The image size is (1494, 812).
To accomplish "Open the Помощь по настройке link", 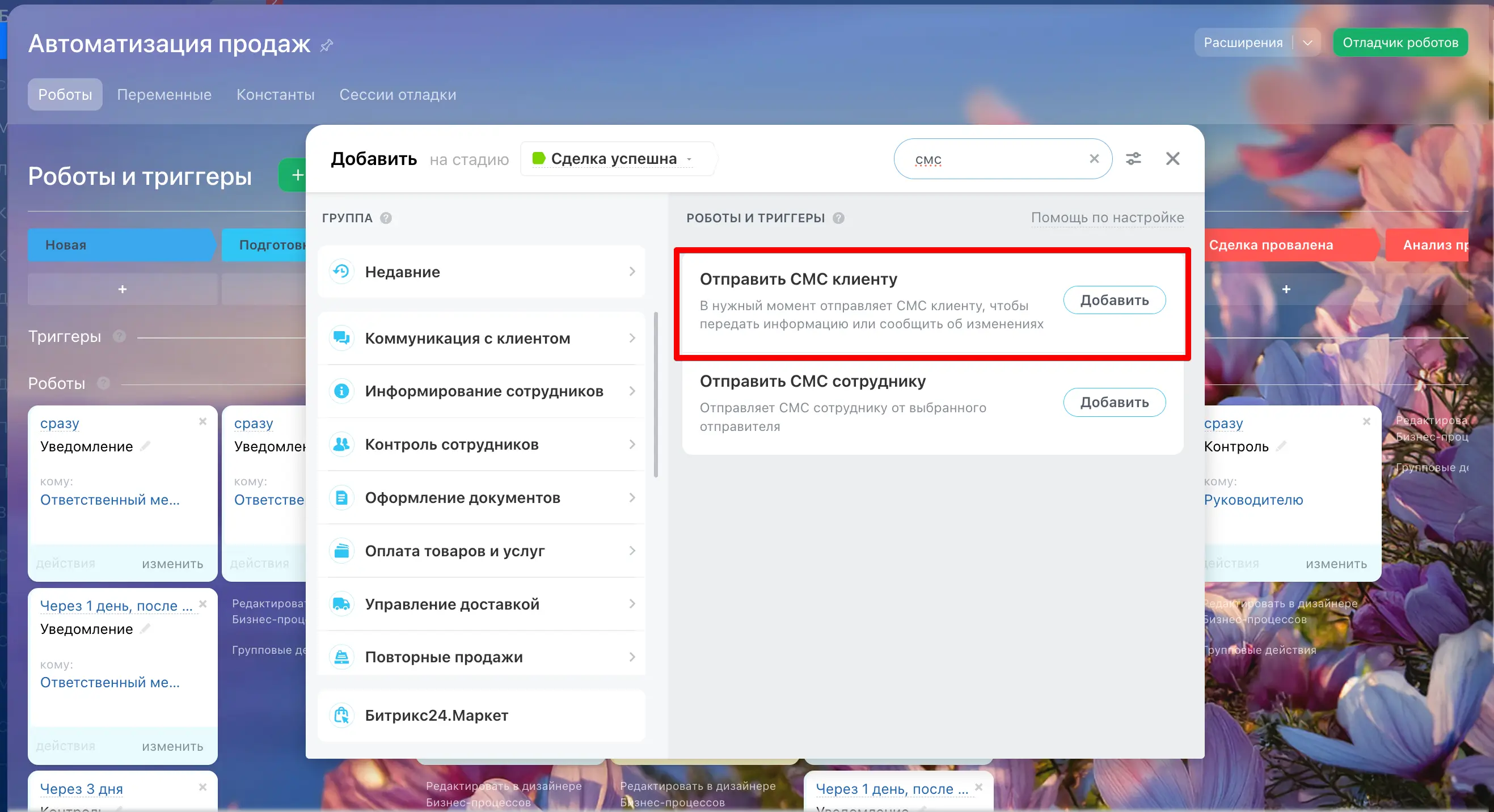I will coord(1107,218).
